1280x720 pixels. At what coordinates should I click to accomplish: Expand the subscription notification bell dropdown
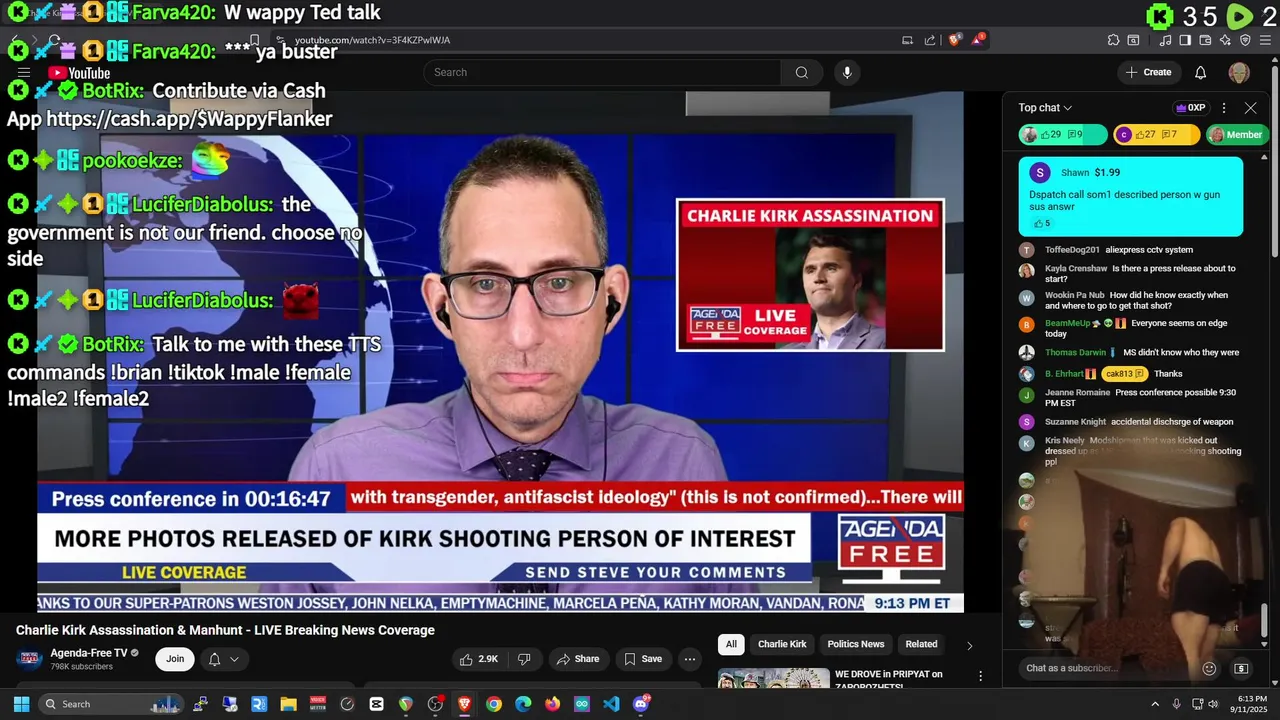point(223,659)
